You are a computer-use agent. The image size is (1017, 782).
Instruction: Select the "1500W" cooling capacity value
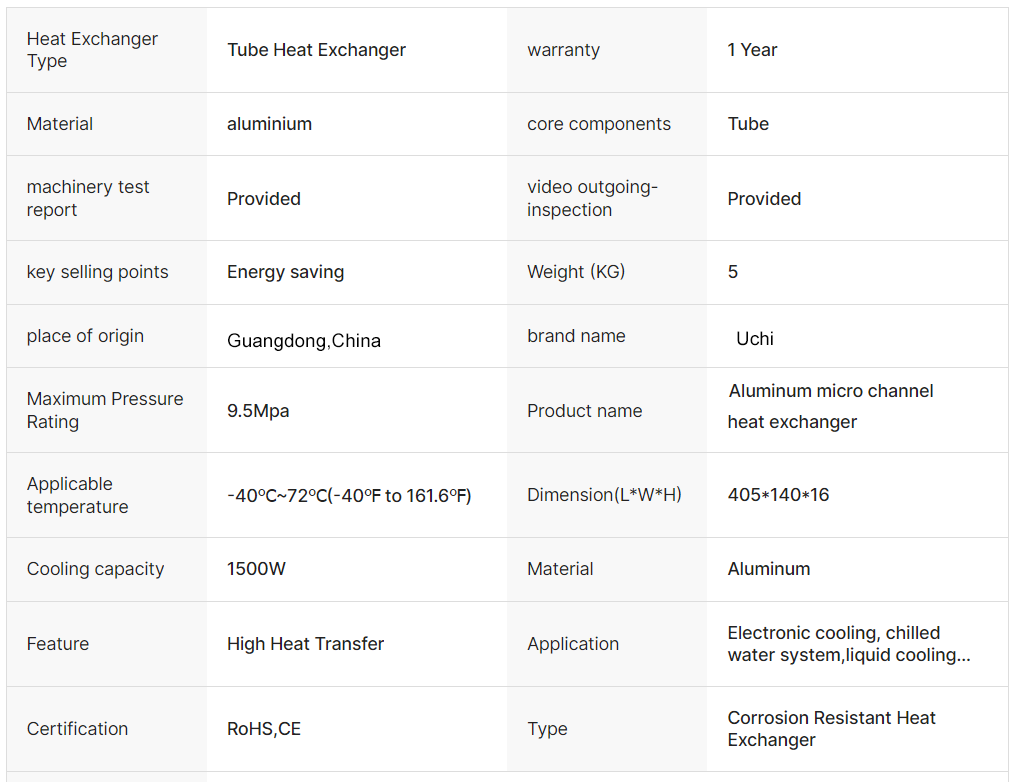point(256,569)
